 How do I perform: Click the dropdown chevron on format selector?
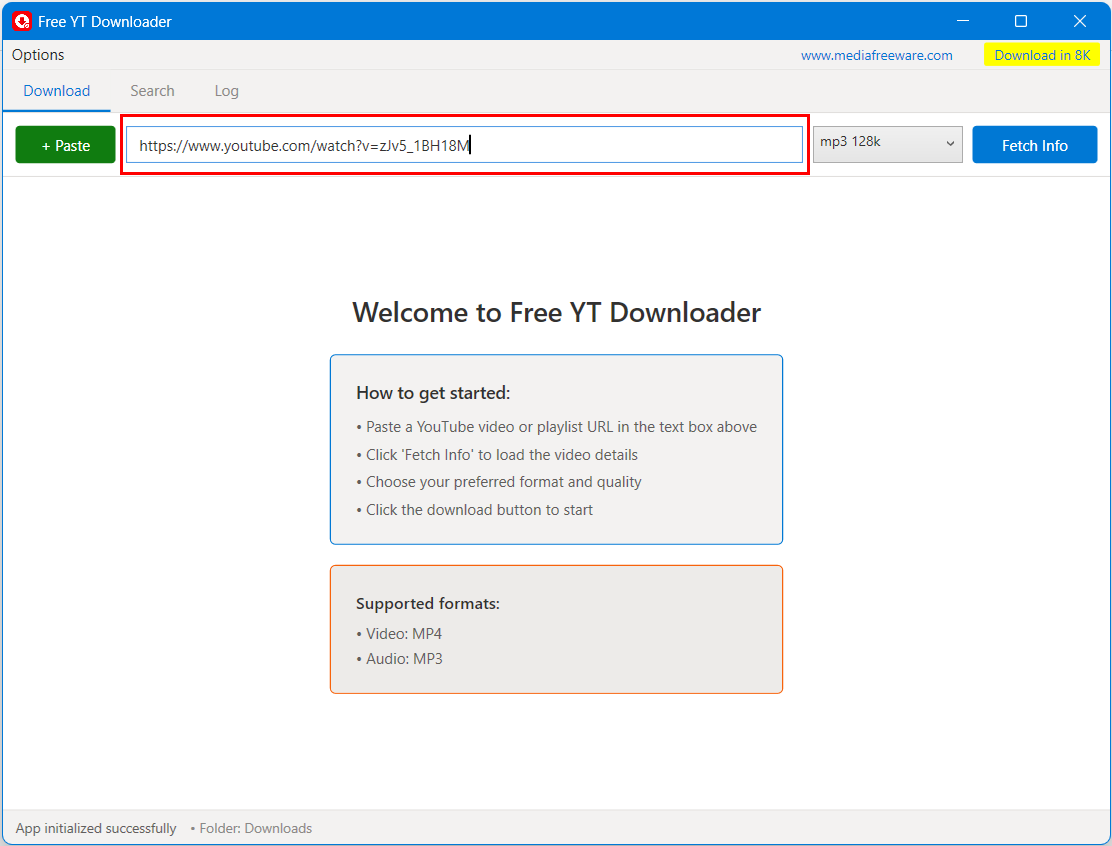[x=949, y=143]
